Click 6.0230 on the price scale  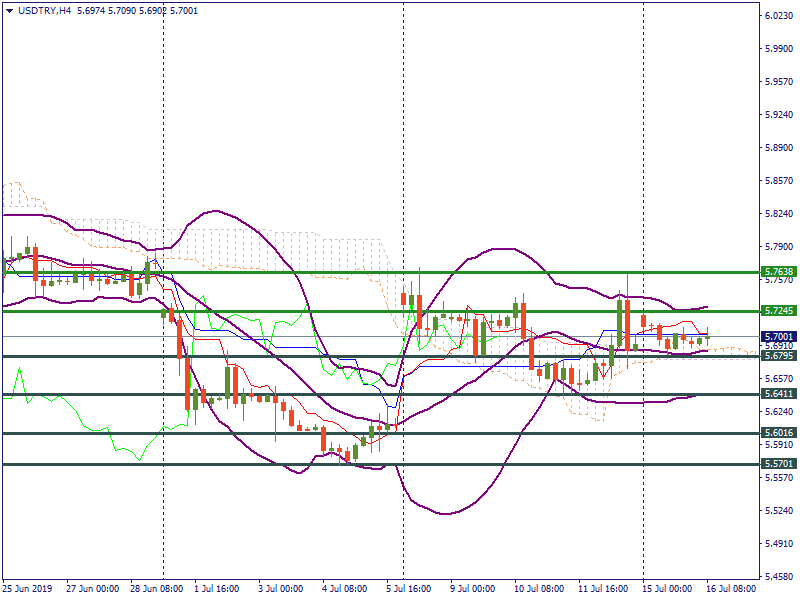click(779, 16)
